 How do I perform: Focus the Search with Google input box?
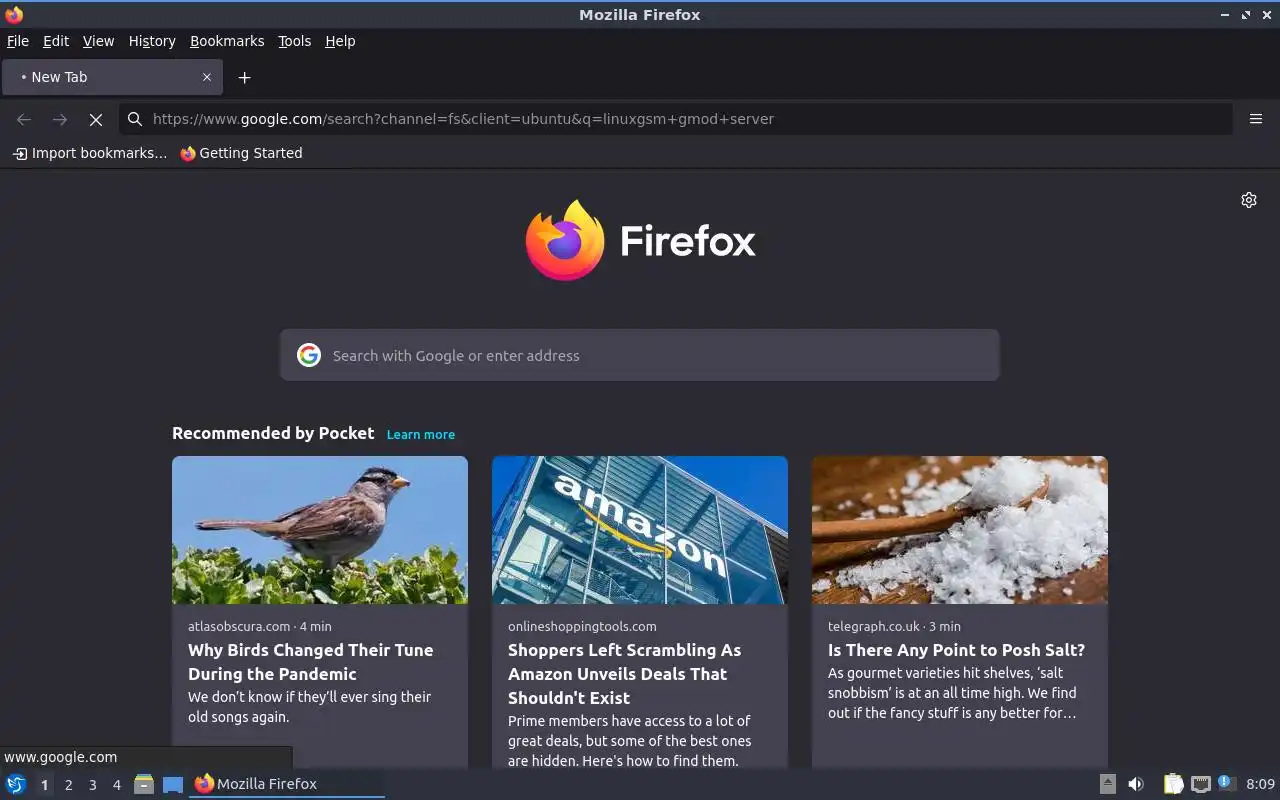point(640,355)
